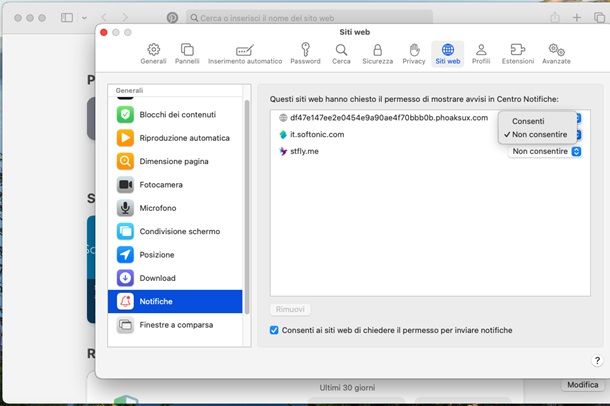The image size is (610, 406).
Task: Open the Estensioni puzzle icon tab
Action: point(518,54)
